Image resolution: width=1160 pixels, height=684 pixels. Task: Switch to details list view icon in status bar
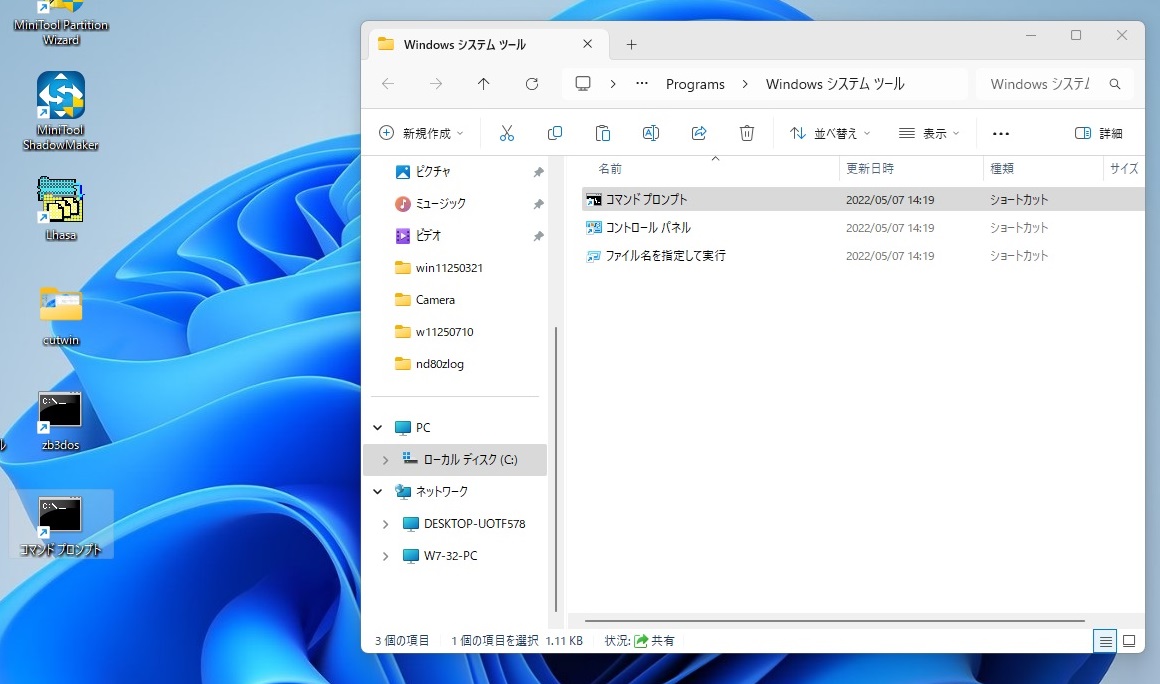click(1105, 641)
